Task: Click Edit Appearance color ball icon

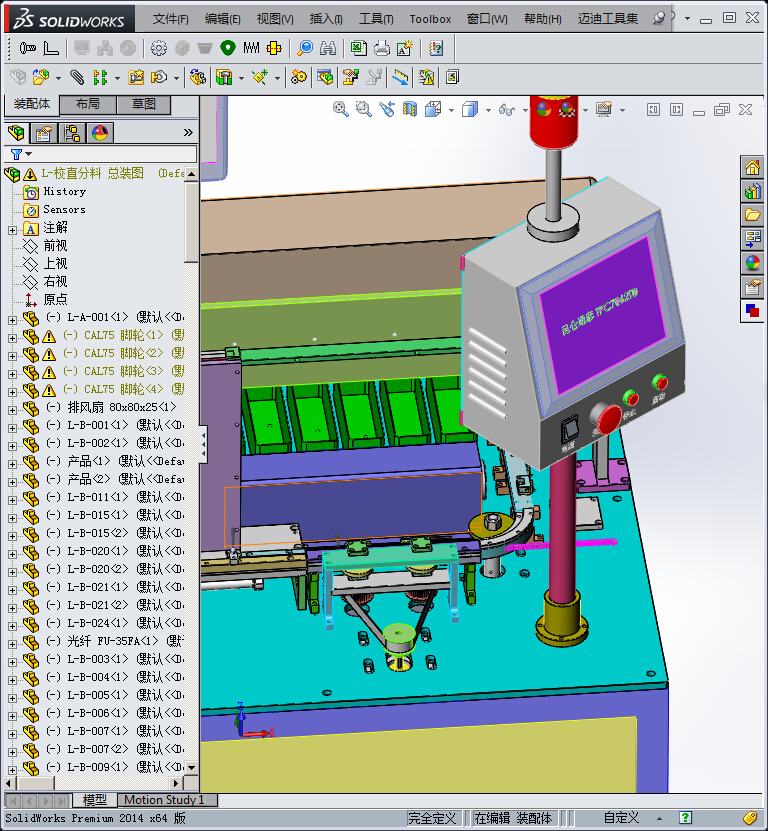Action: tap(544, 110)
